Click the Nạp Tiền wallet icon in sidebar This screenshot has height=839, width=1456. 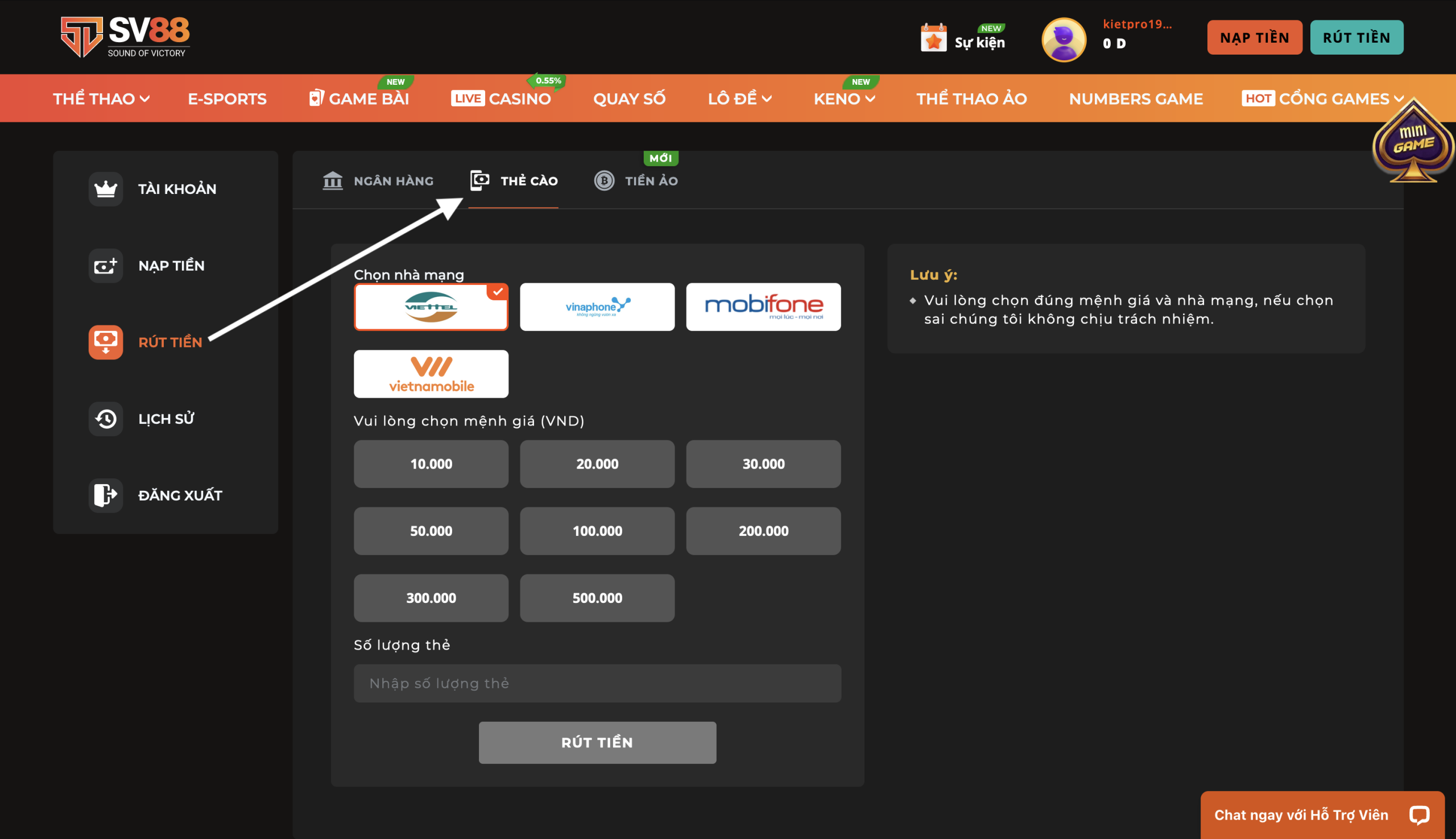[x=105, y=266]
